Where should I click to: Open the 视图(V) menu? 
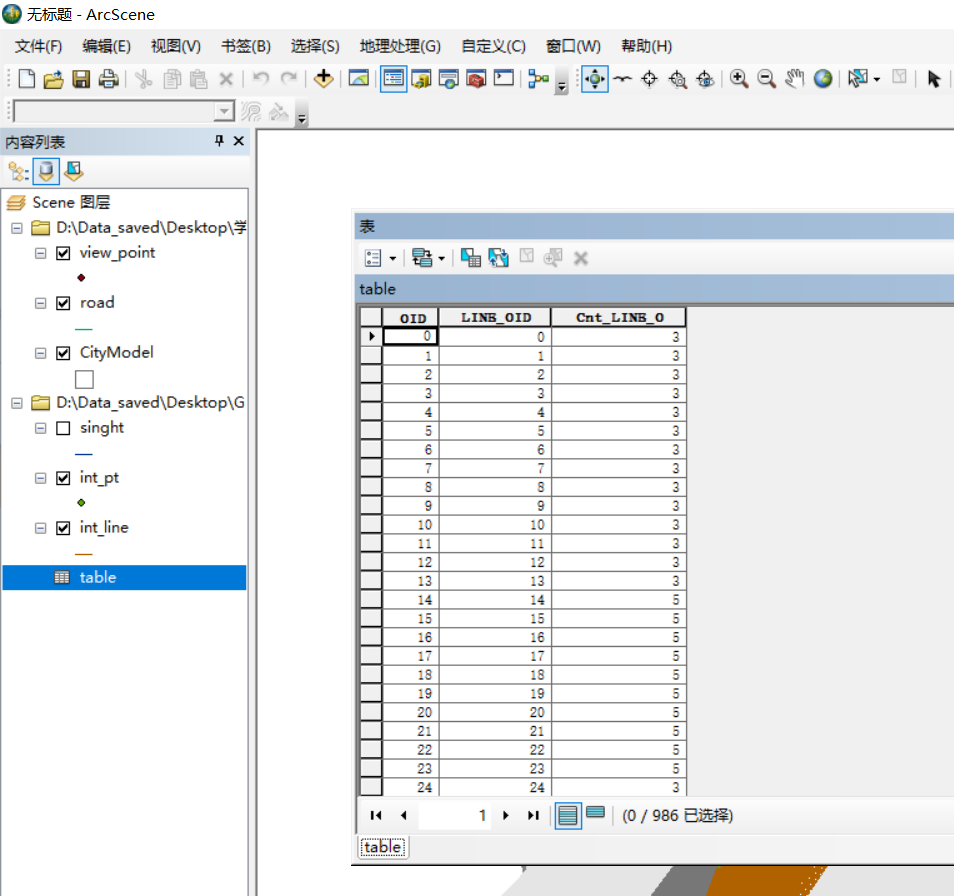pyautogui.click(x=176, y=46)
